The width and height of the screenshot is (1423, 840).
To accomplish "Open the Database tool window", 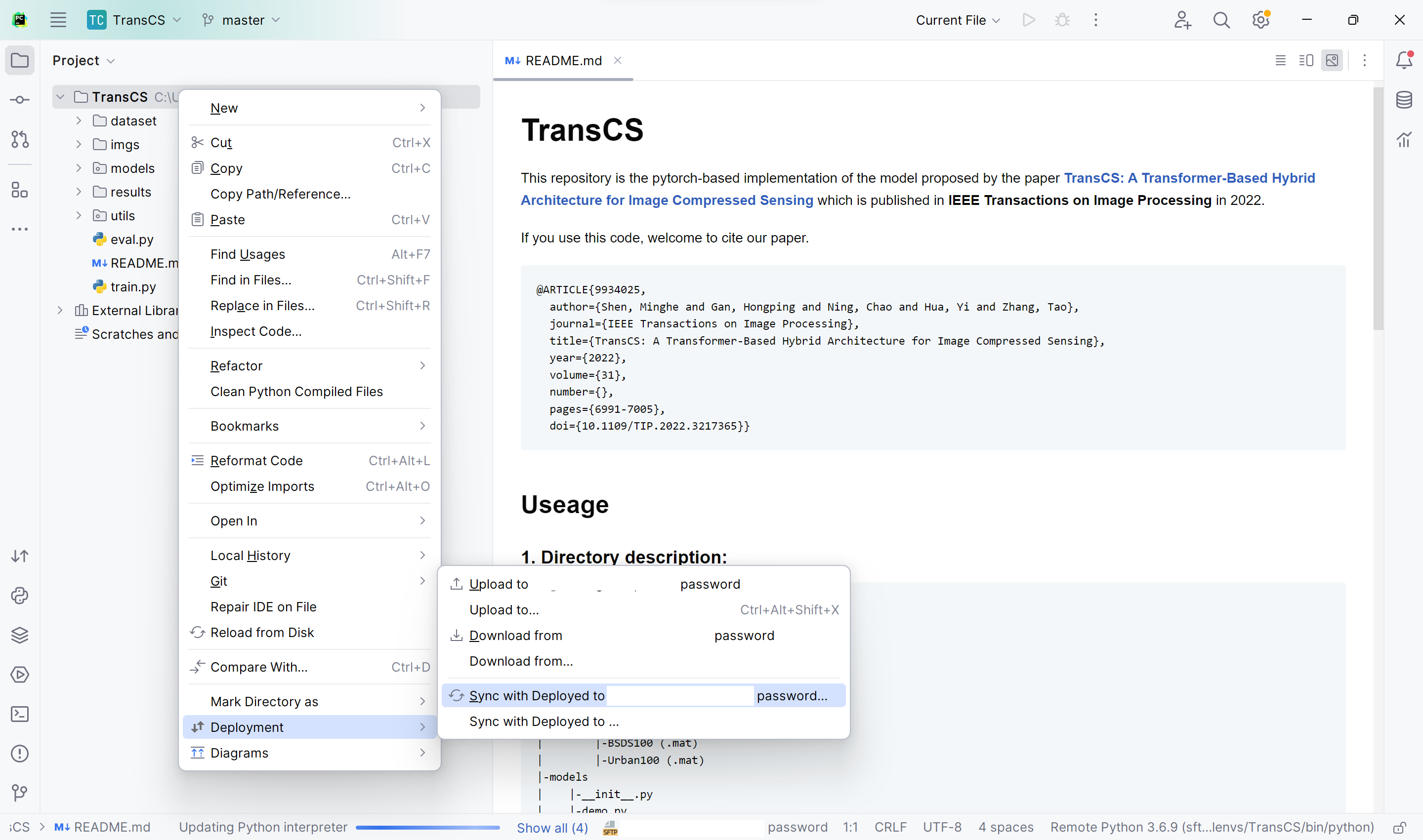I will [1404, 100].
